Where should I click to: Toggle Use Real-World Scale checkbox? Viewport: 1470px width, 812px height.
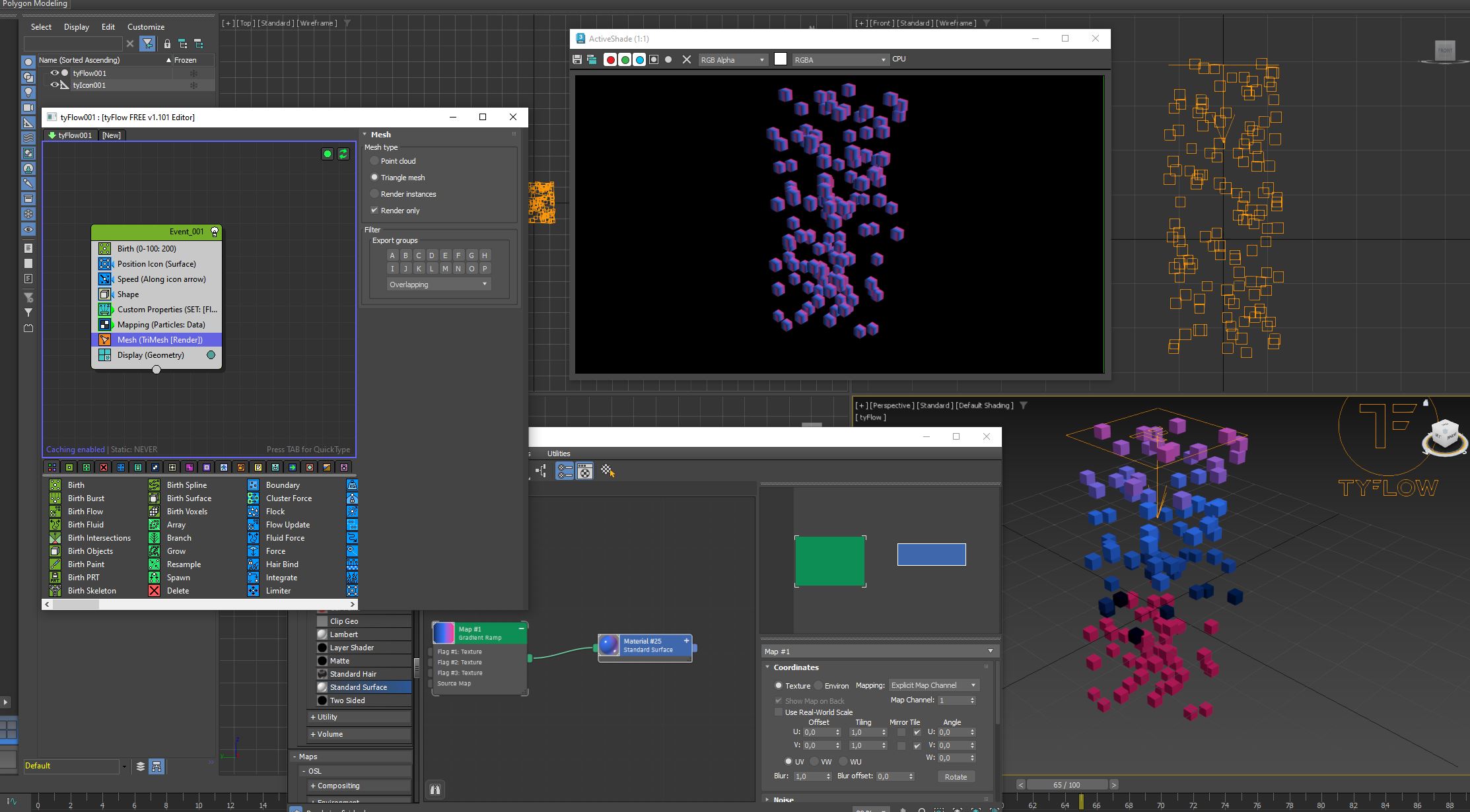[779, 712]
